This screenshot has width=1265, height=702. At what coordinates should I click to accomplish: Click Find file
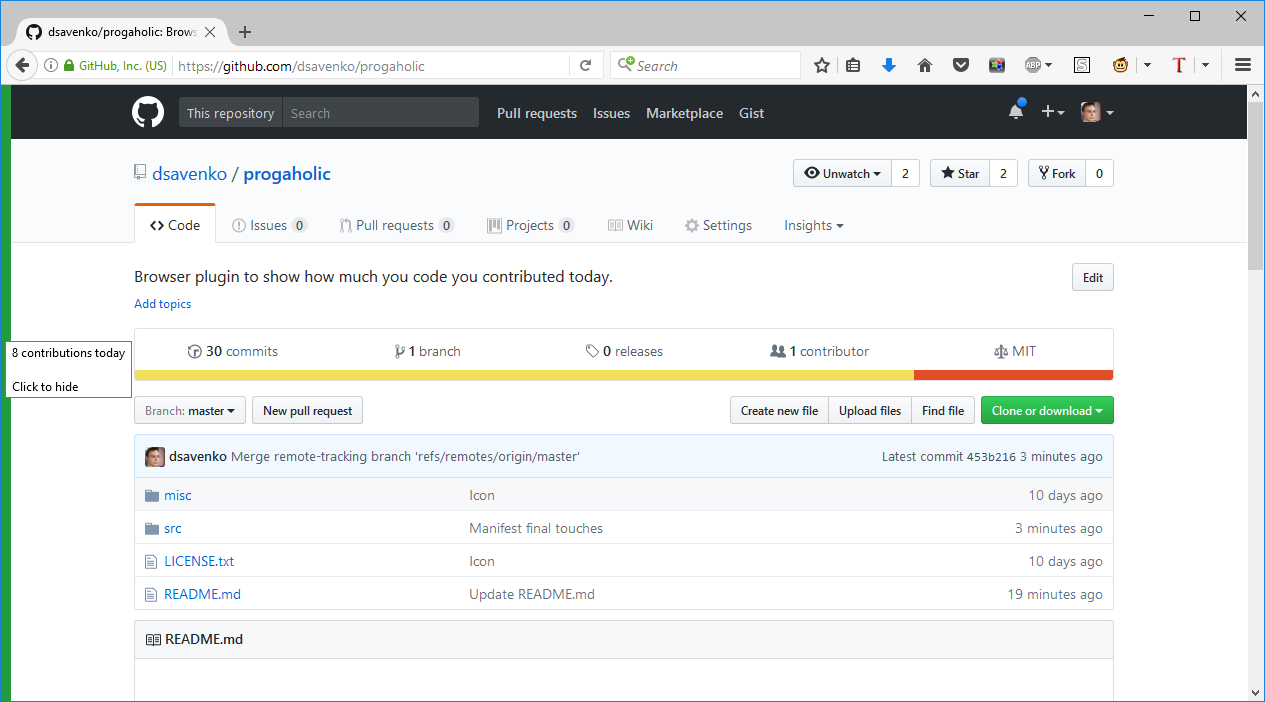943,411
